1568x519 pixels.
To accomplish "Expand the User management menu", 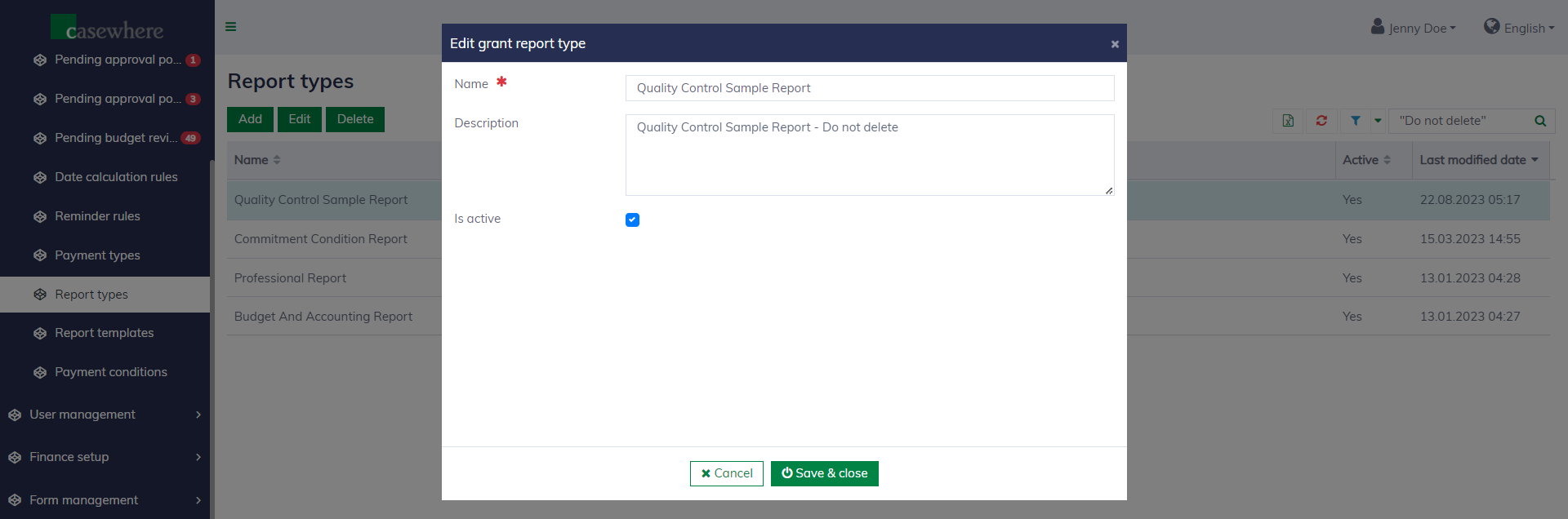I will 105,415.
